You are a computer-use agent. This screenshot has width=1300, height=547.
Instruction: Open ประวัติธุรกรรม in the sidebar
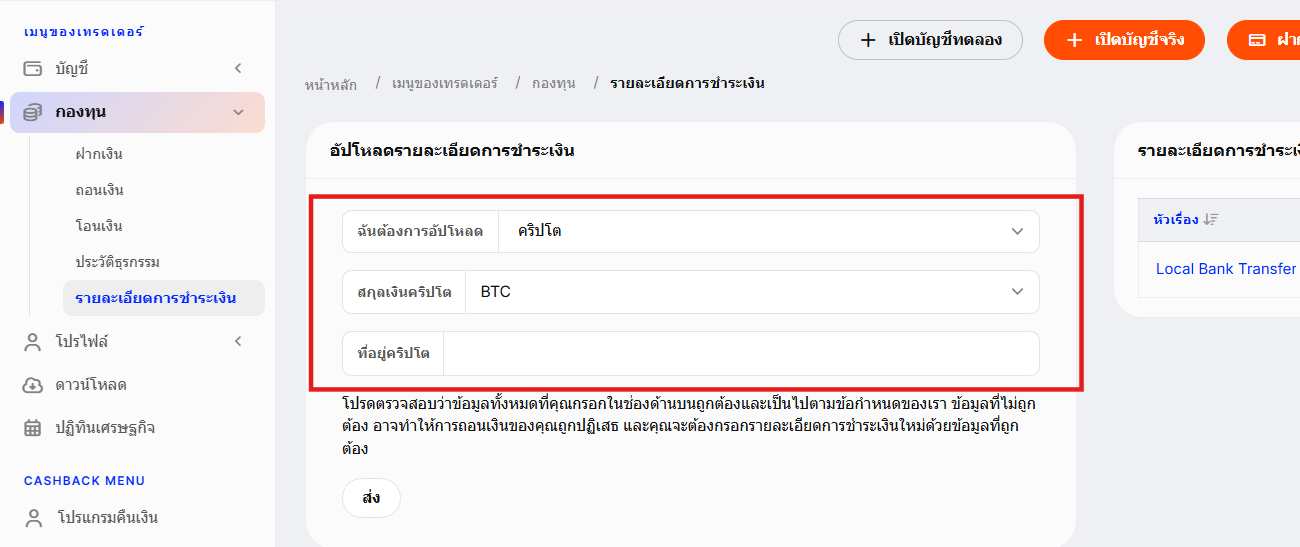pyautogui.click(x=118, y=262)
